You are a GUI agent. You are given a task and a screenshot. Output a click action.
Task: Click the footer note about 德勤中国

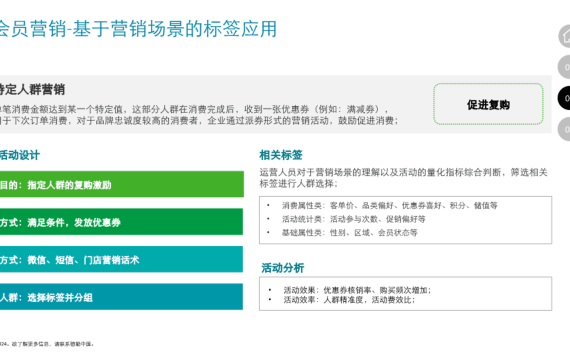point(47,344)
